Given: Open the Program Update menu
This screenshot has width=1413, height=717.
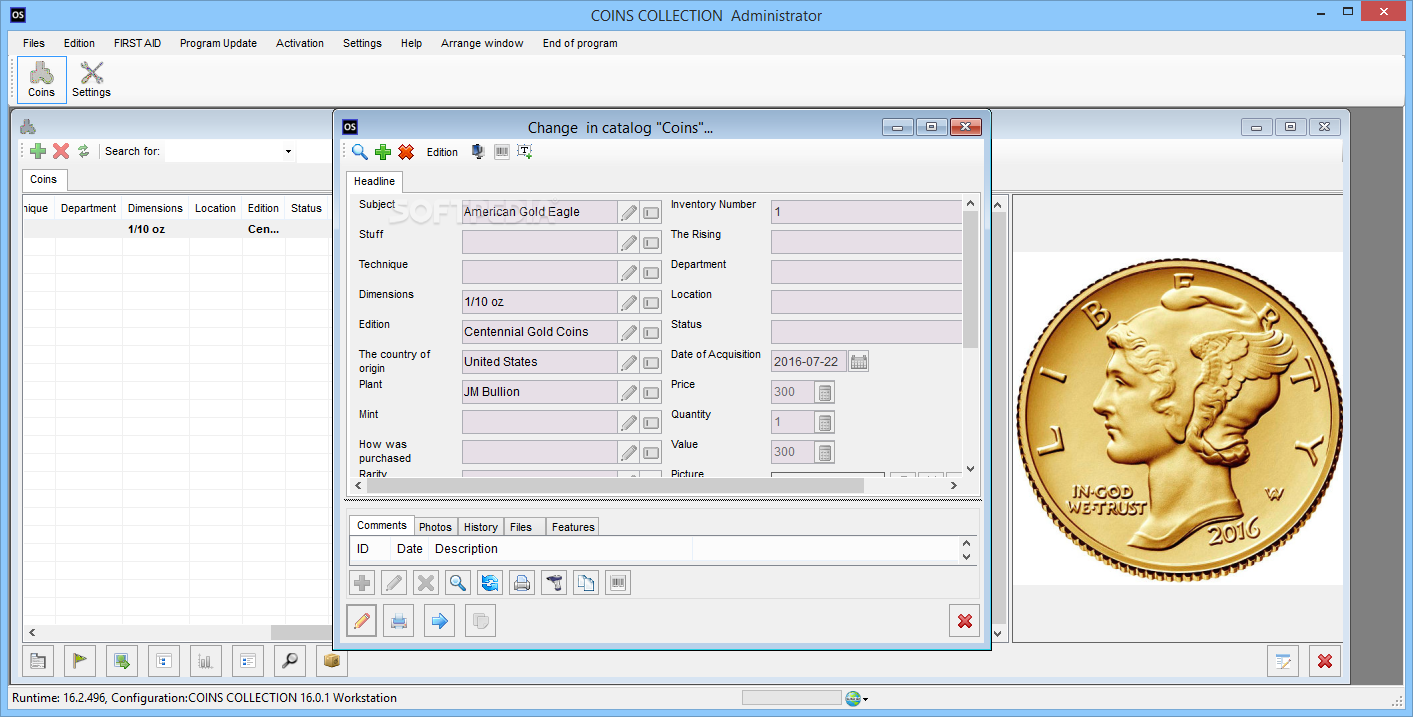Looking at the screenshot, I should (x=218, y=43).
